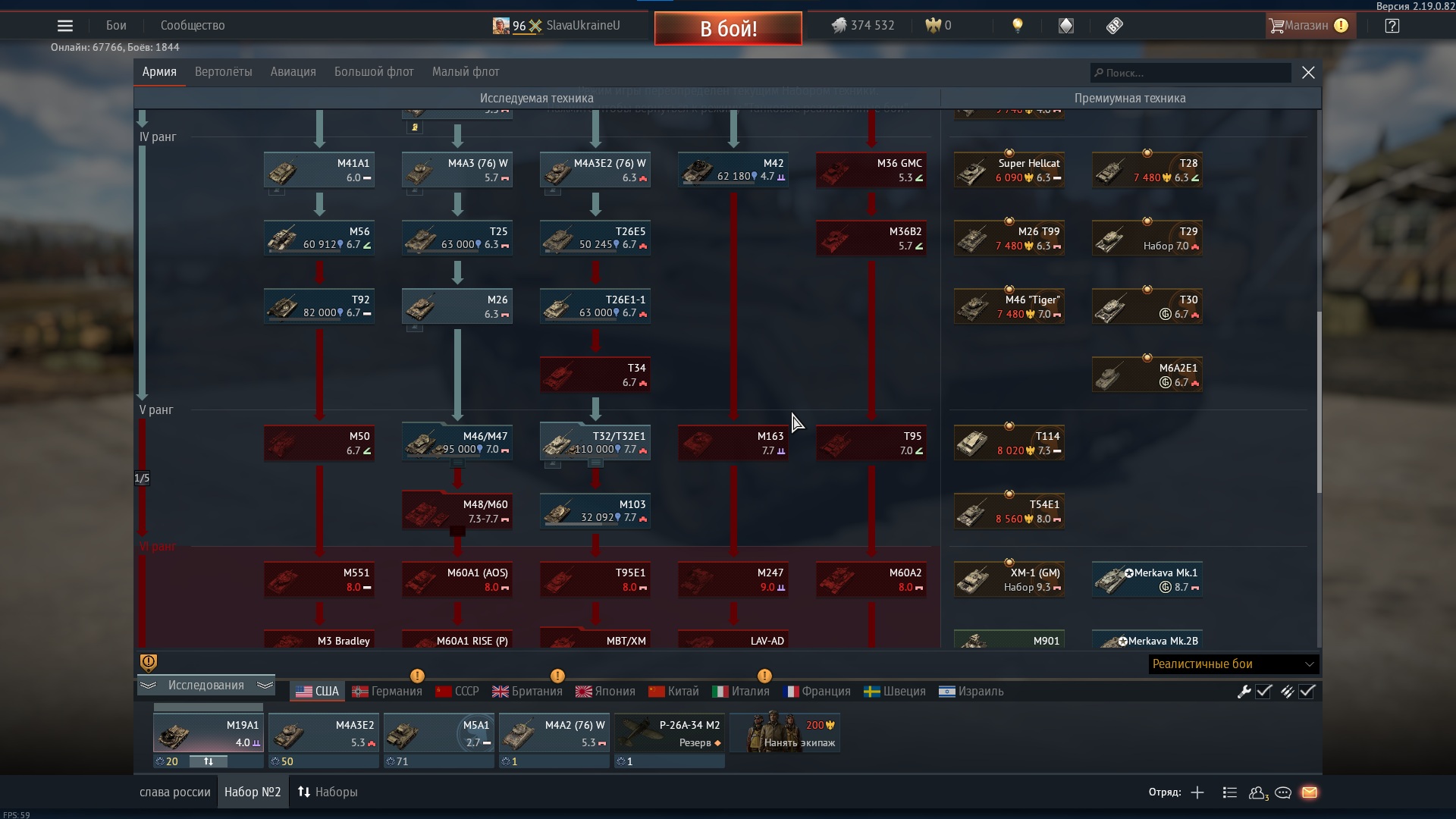
Task: Open the Бои menu
Action: (116, 26)
